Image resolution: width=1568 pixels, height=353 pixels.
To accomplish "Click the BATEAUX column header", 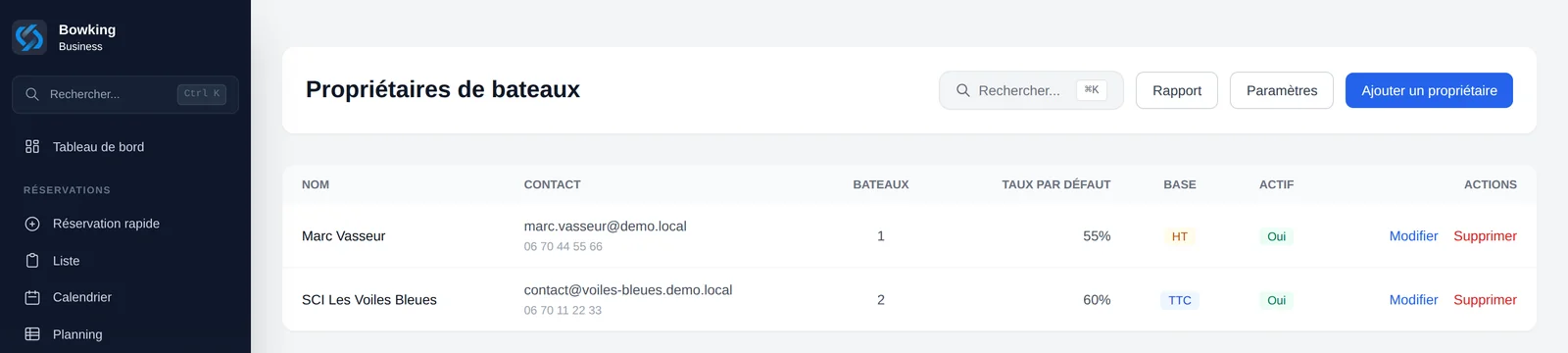I will (x=881, y=184).
